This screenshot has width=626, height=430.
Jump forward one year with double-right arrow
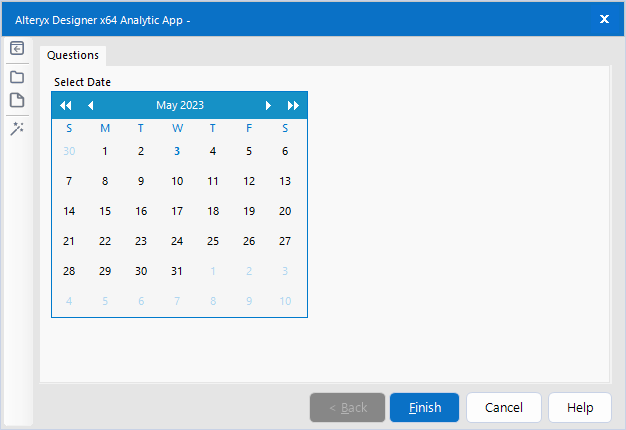click(x=293, y=105)
